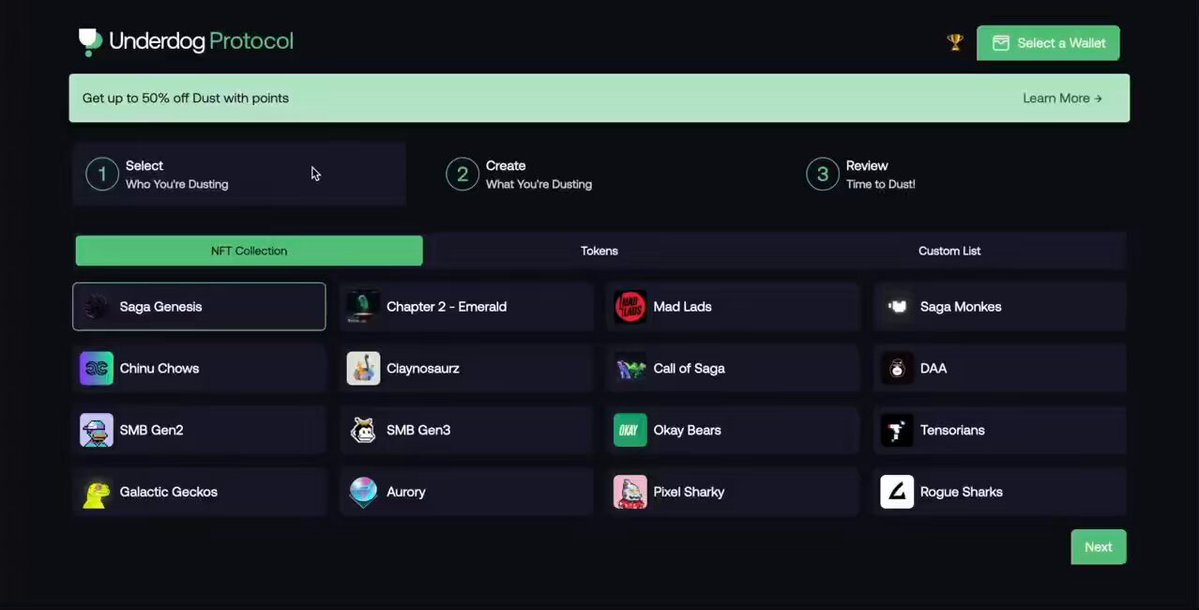This screenshot has width=1199, height=610.
Task: Select the Saga Genesis collection label
Action: click(161, 307)
